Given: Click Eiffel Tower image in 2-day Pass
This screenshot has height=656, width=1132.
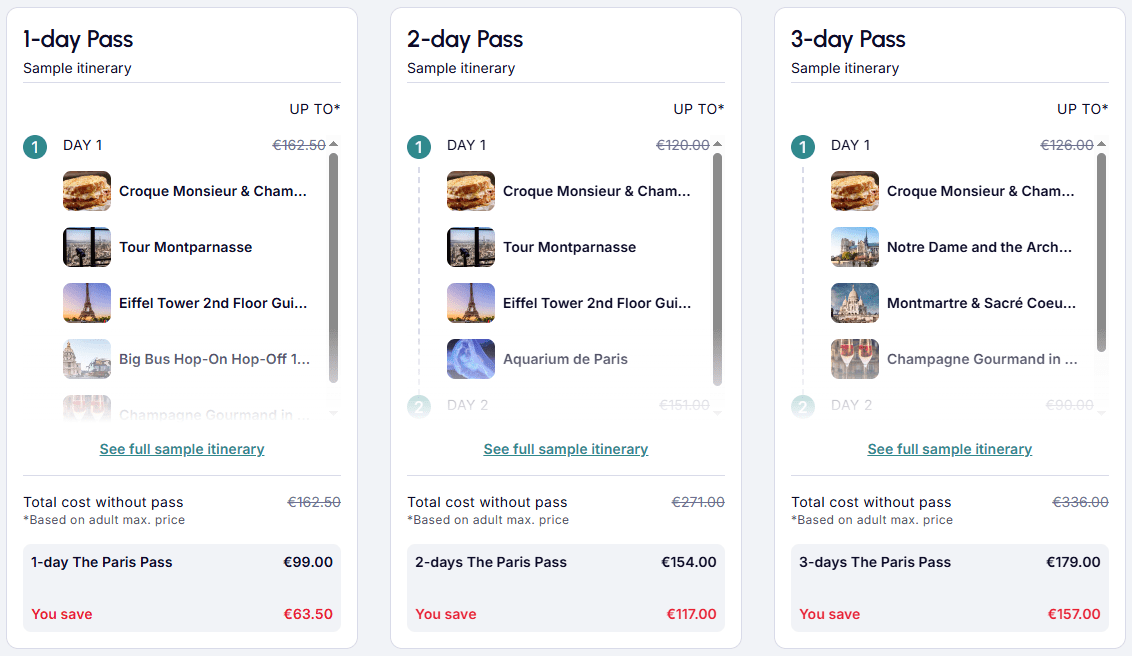Looking at the screenshot, I should (471, 303).
